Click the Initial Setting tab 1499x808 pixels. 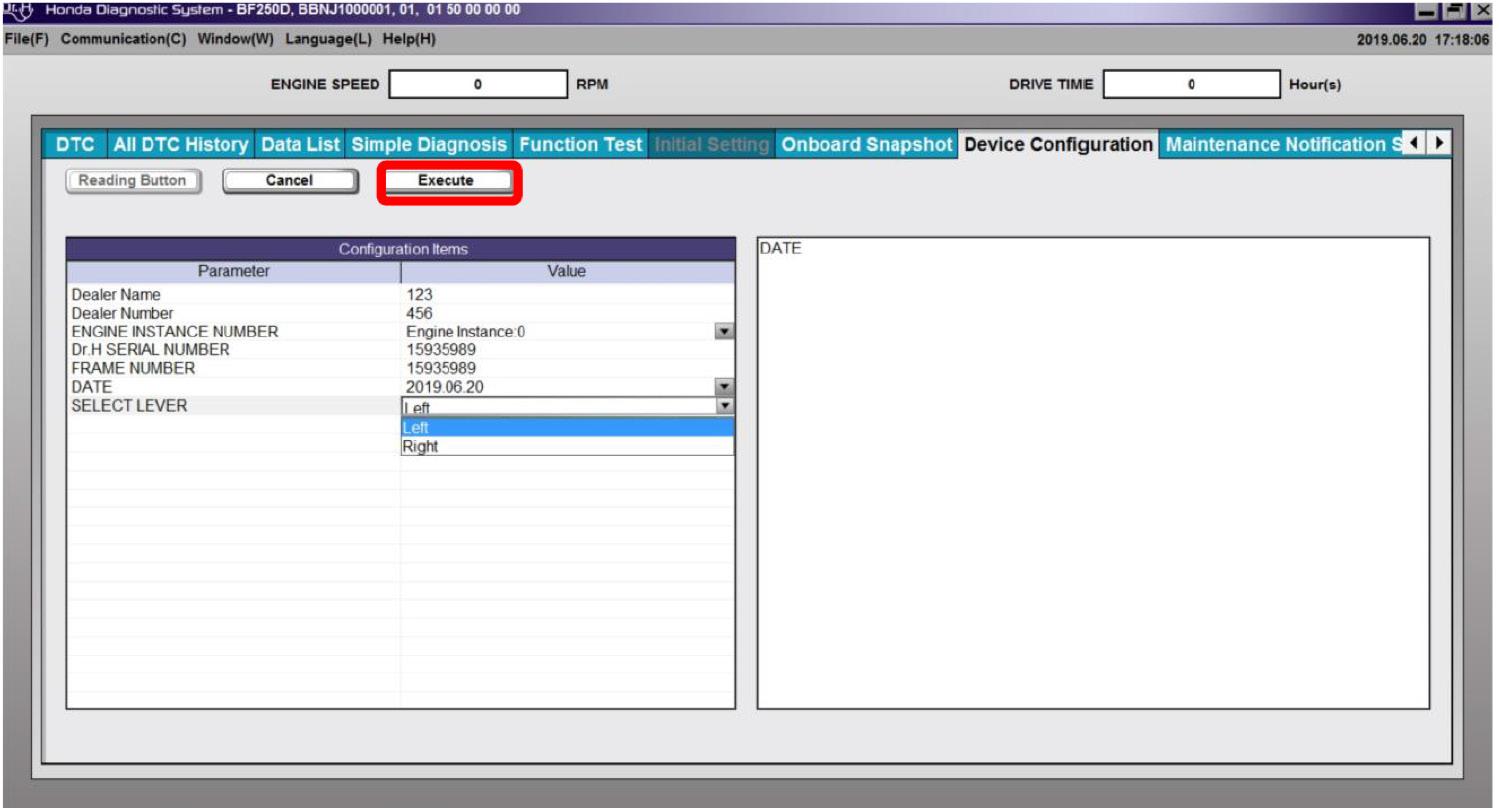[x=712, y=145]
